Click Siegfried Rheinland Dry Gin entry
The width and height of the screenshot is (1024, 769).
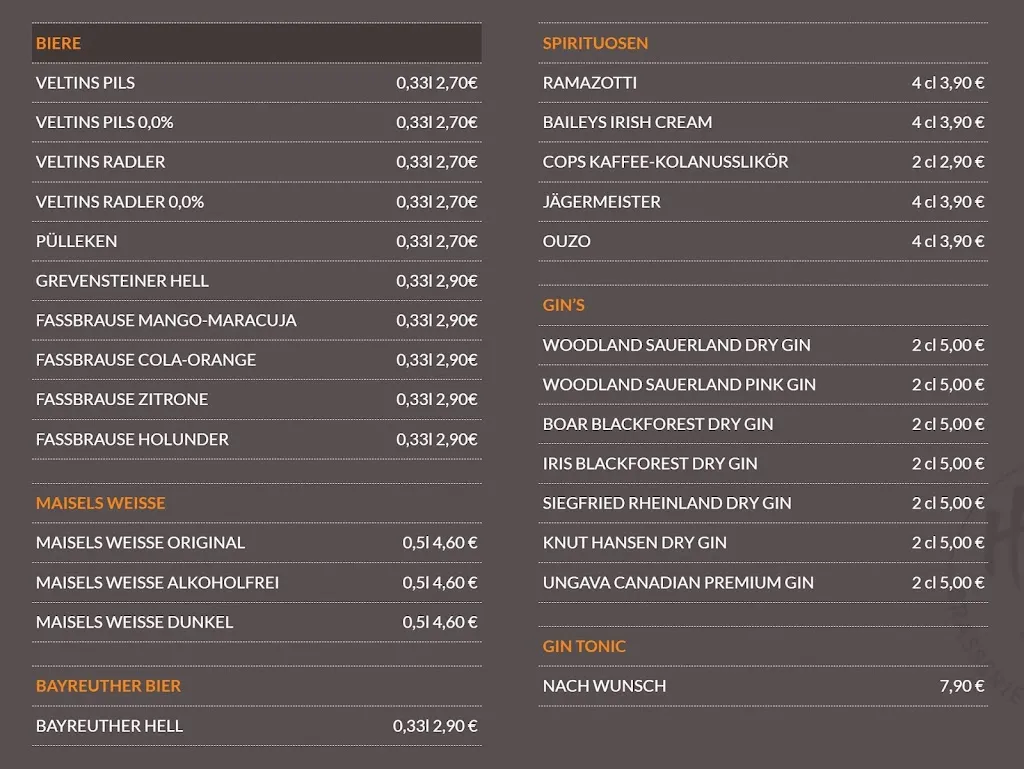pos(666,503)
